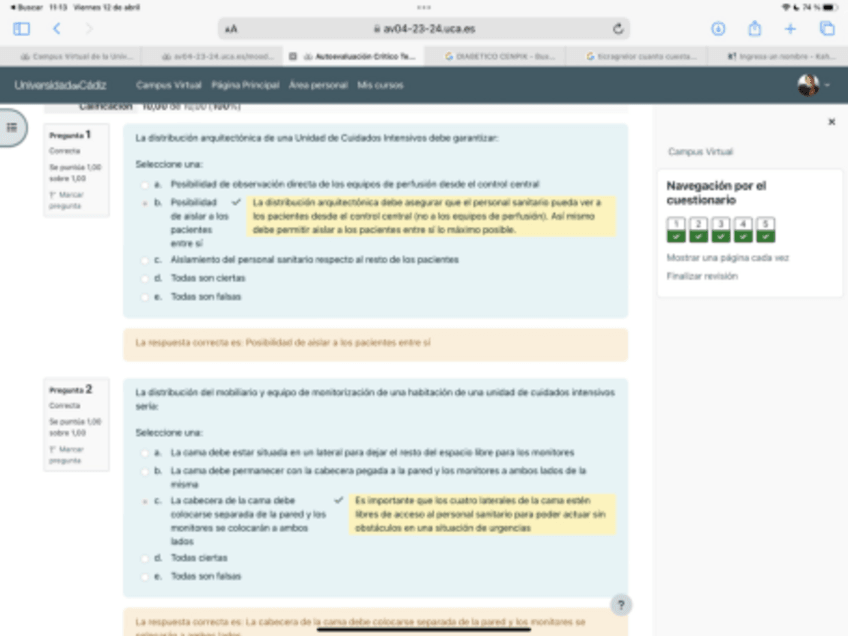The image size is (848, 636).
Task: Open the AA reader text-size menu
Action: coord(231,29)
